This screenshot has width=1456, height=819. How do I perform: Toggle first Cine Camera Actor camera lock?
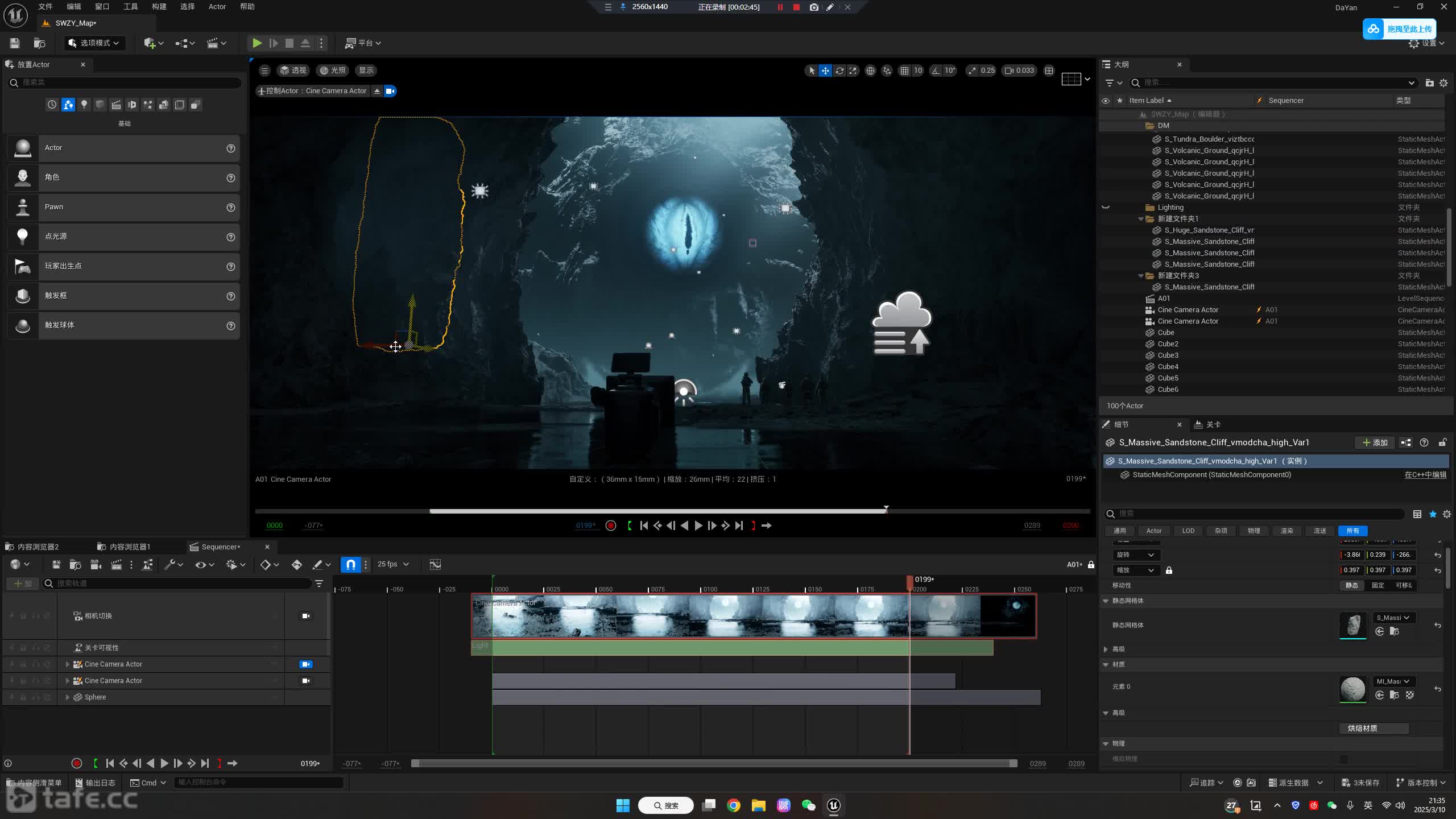pos(306,664)
